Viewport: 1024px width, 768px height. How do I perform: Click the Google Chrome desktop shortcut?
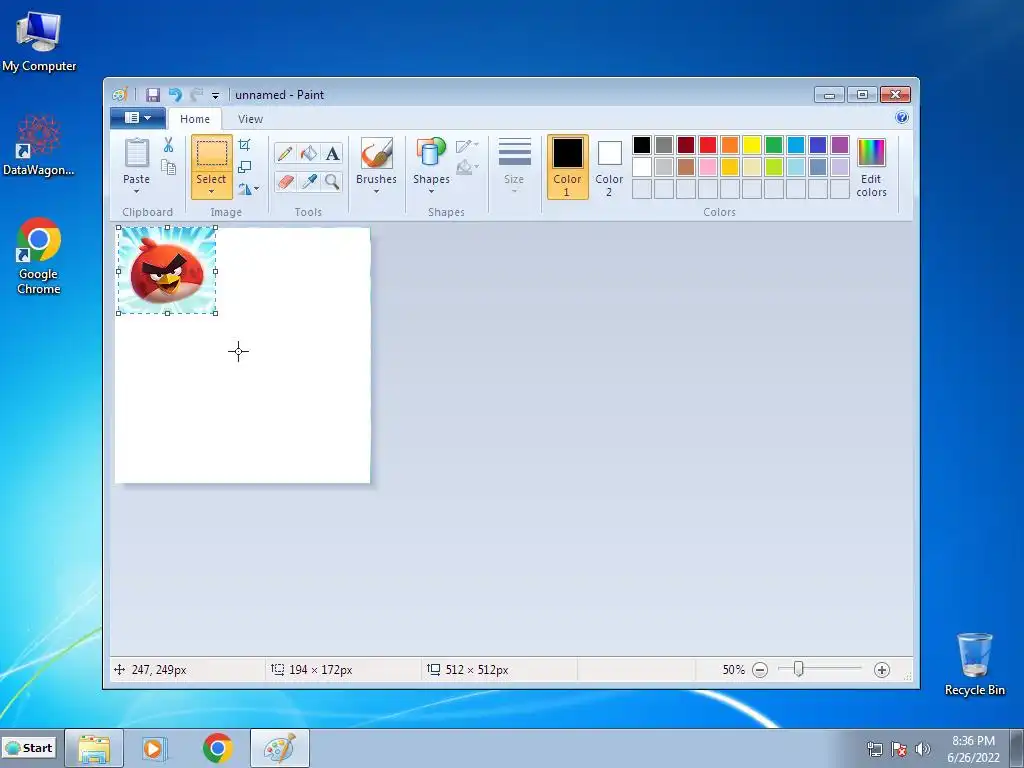[x=39, y=256]
